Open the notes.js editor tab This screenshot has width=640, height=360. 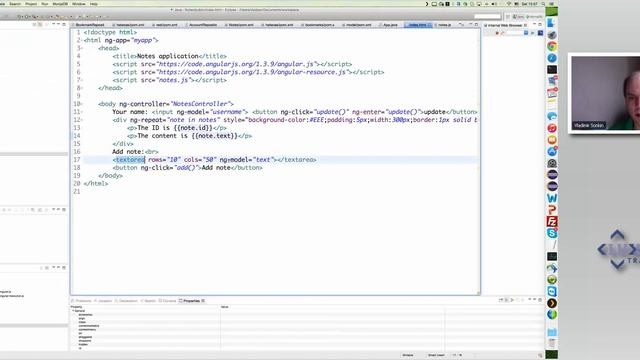click(444, 25)
